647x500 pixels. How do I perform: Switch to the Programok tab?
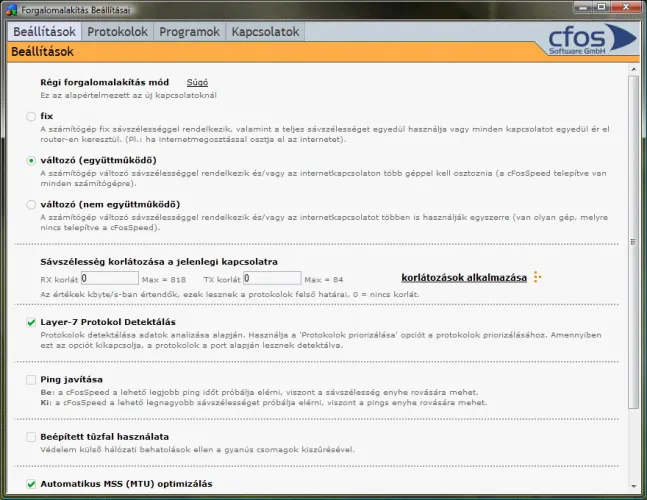click(x=189, y=32)
